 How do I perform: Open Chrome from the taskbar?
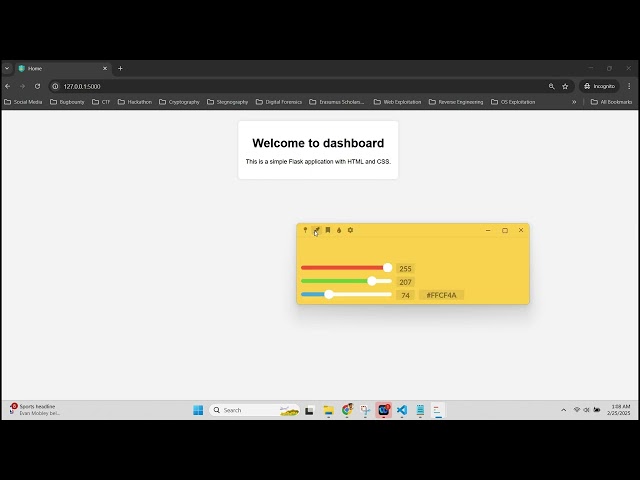click(347, 410)
